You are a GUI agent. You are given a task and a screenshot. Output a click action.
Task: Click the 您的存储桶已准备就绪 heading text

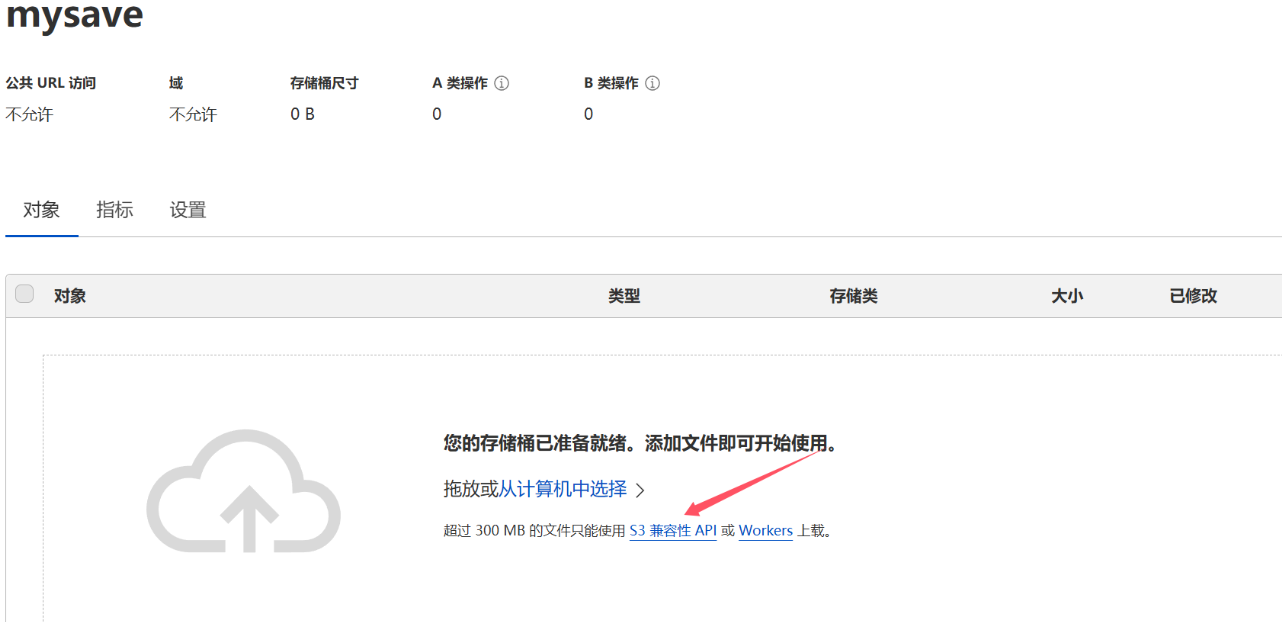click(640, 444)
